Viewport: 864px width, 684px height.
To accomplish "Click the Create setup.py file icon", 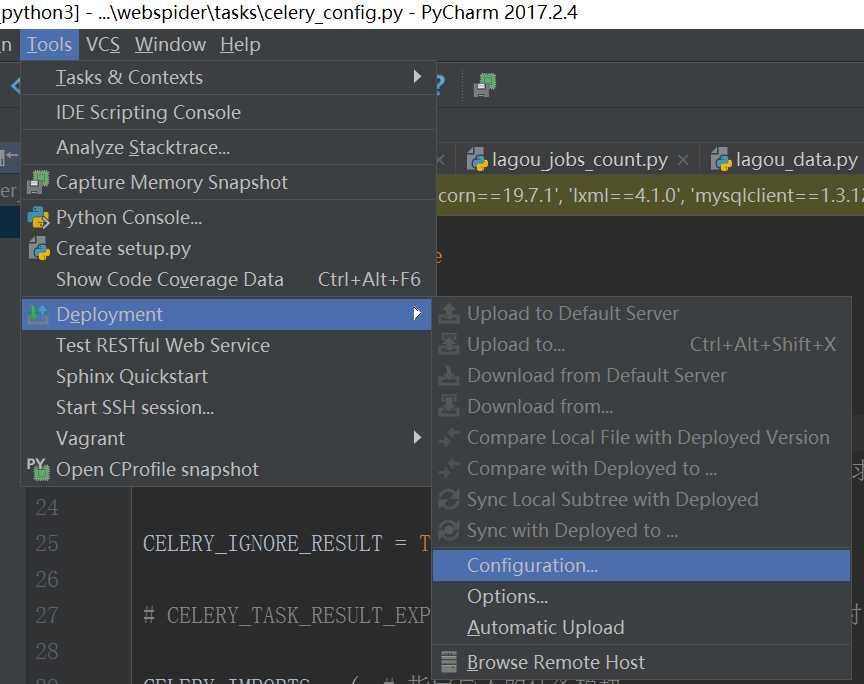I will pyautogui.click(x=39, y=249).
